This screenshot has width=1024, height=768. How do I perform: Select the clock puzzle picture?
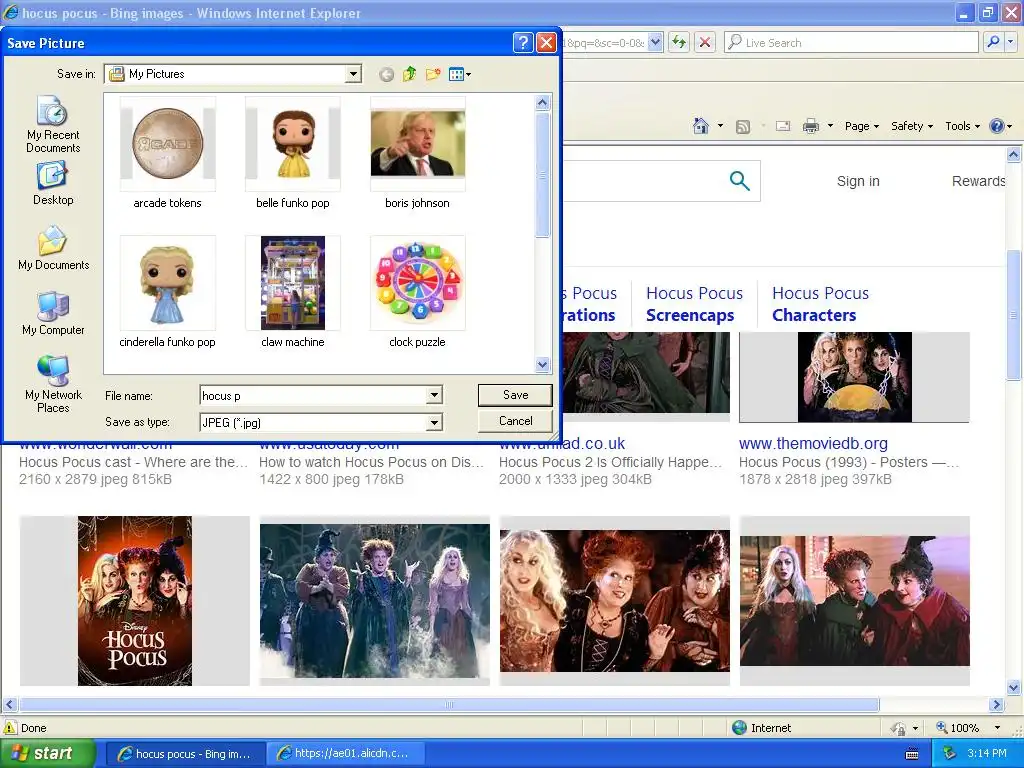tap(417, 292)
